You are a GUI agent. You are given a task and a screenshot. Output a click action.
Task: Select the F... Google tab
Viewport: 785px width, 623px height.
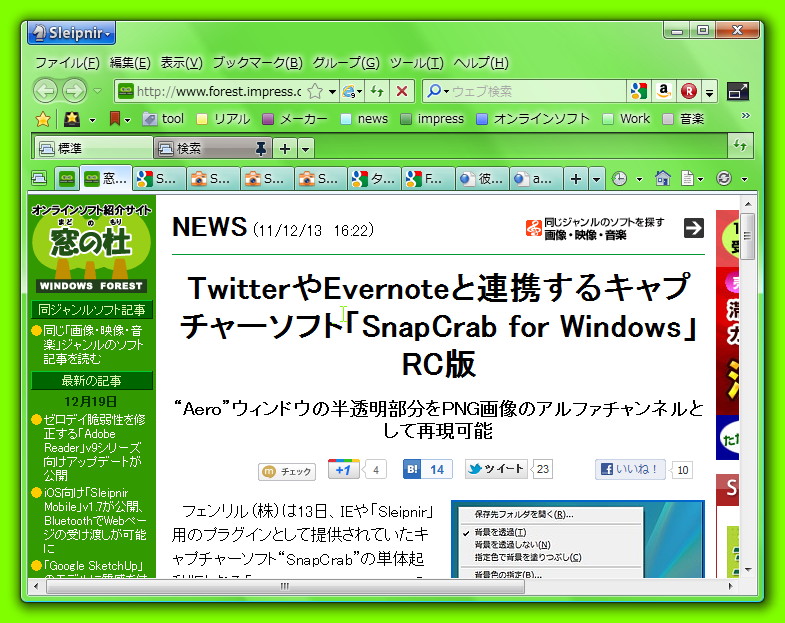coord(428,179)
